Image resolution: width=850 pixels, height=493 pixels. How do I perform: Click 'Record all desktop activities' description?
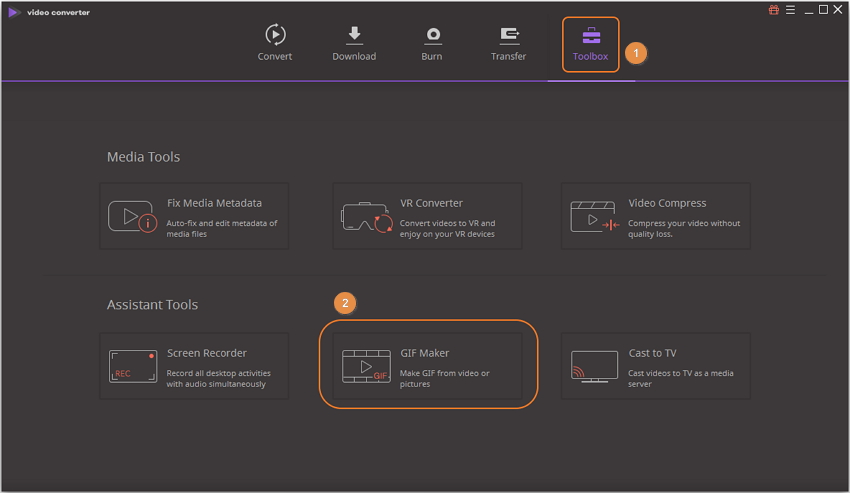(218, 379)
